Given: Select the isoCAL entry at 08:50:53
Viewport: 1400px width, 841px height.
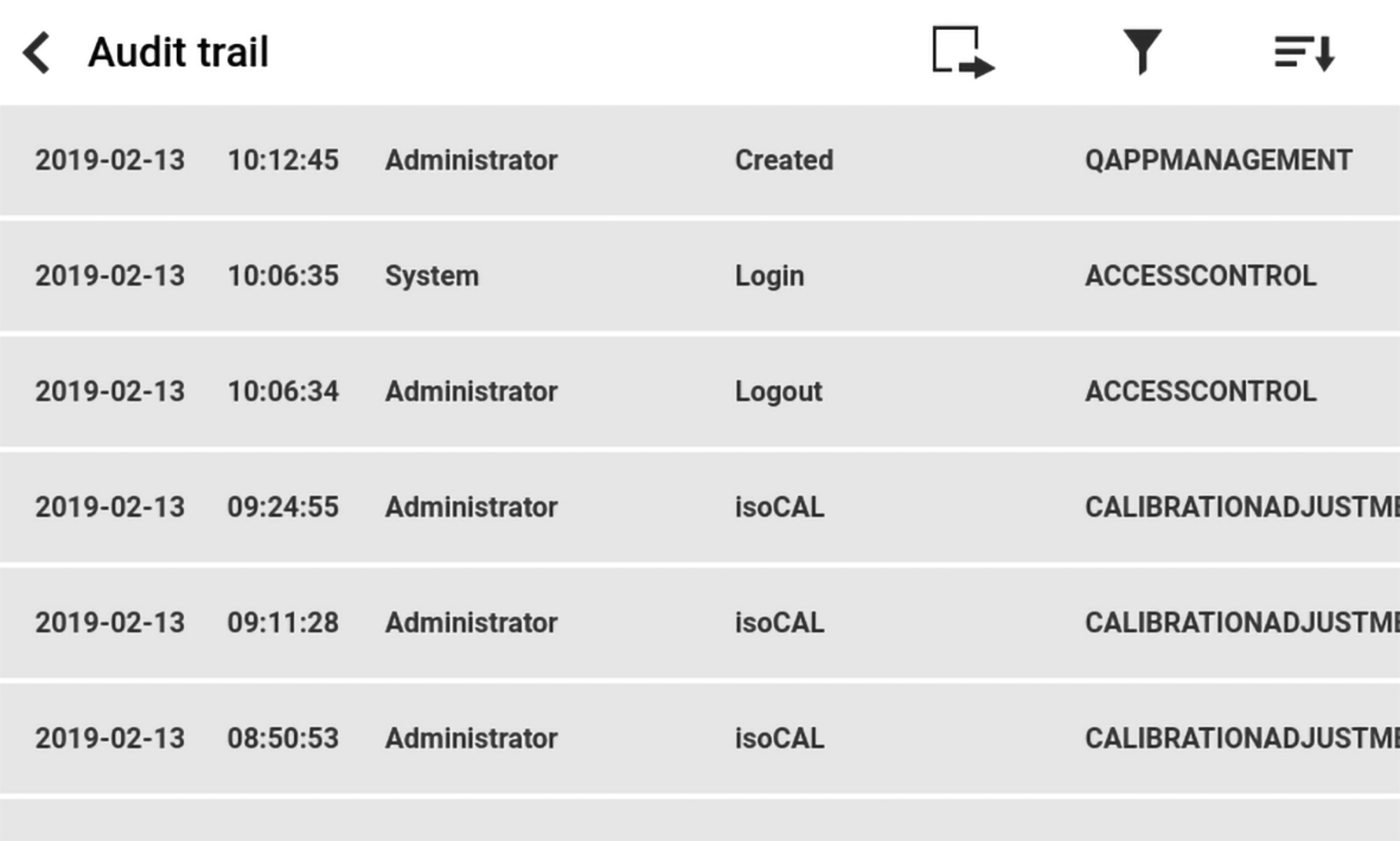Looking at the screenshot, I should (700, 738).
